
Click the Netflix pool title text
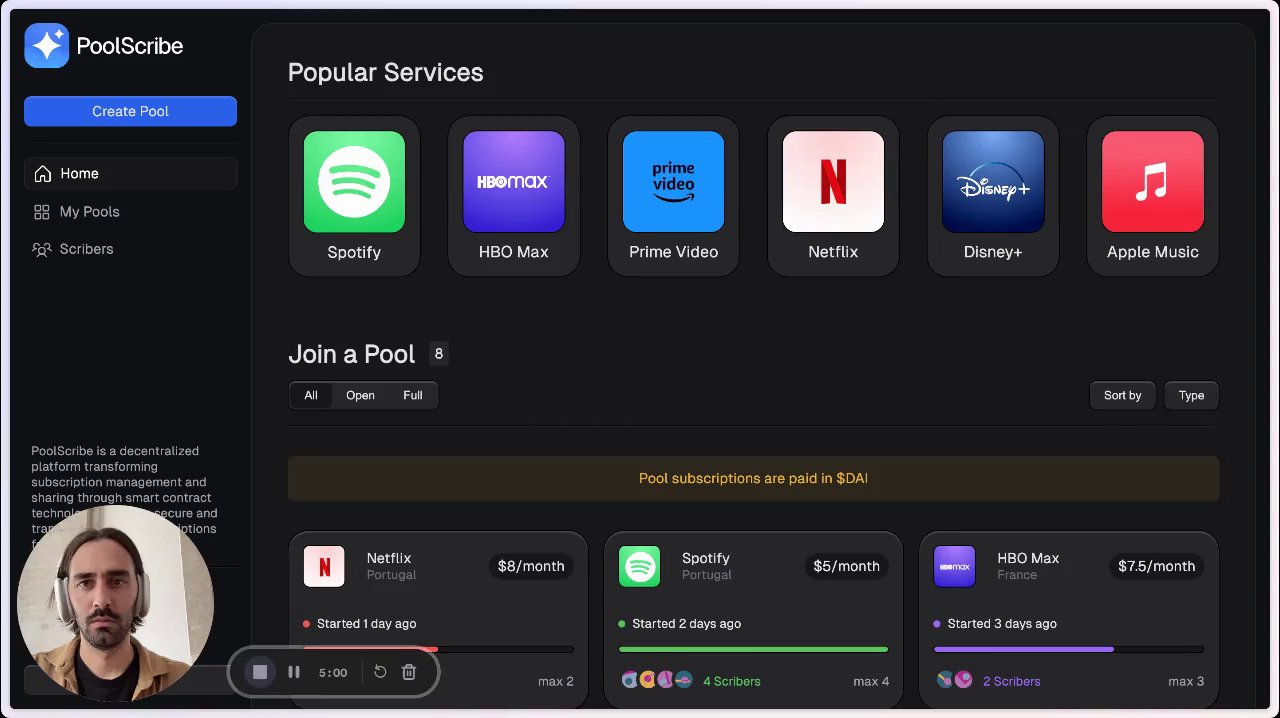(x=389, y=558)
